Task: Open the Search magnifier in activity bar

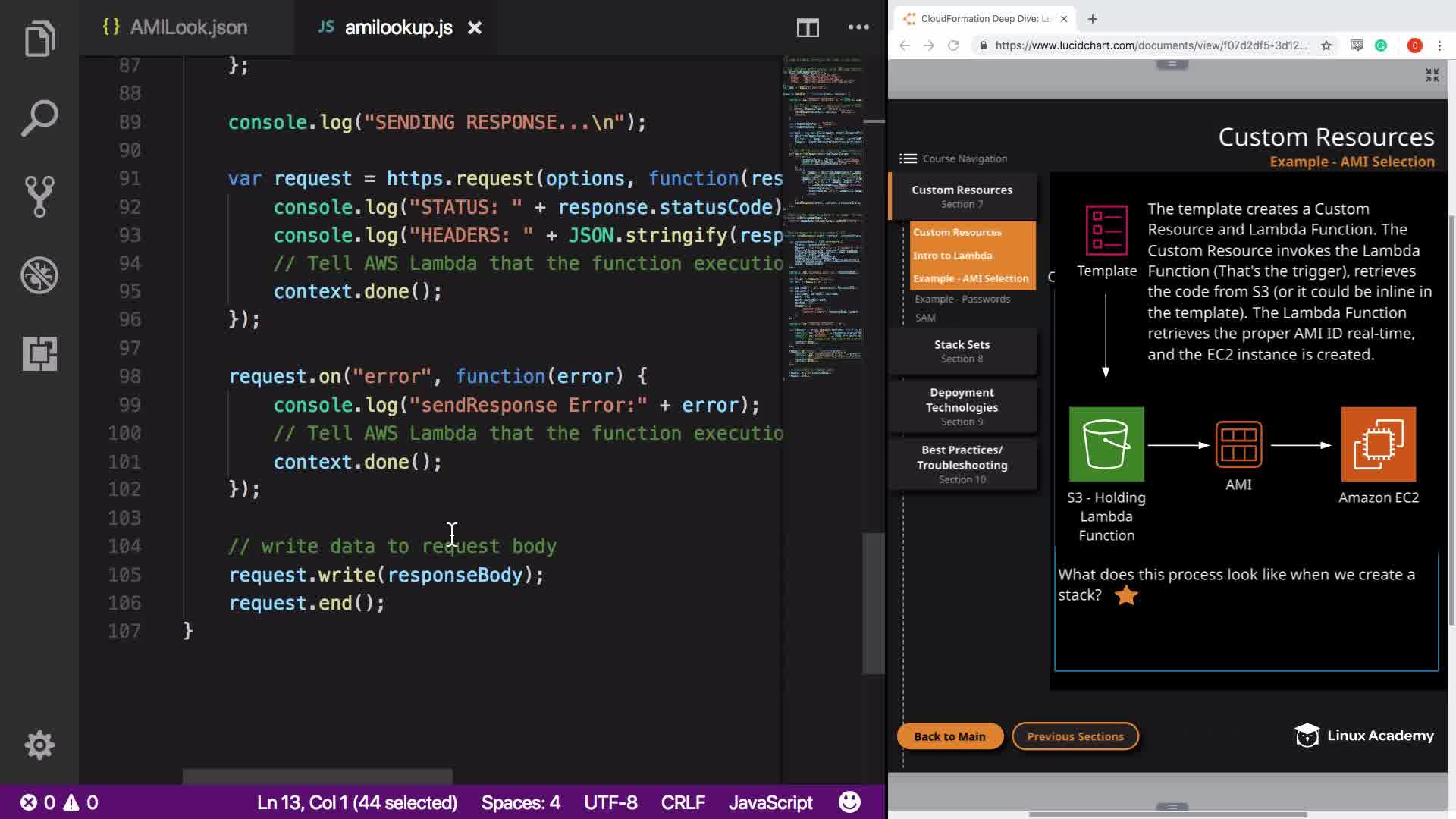Action: 39,118
